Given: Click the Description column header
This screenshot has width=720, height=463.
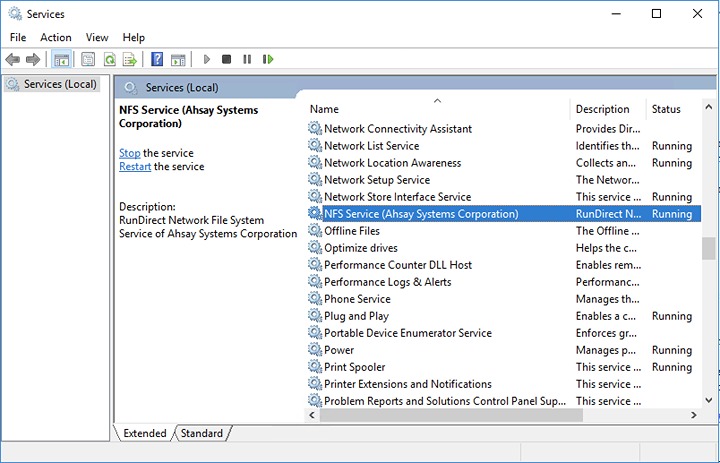Looking at the screenshot, I should 602,109.
